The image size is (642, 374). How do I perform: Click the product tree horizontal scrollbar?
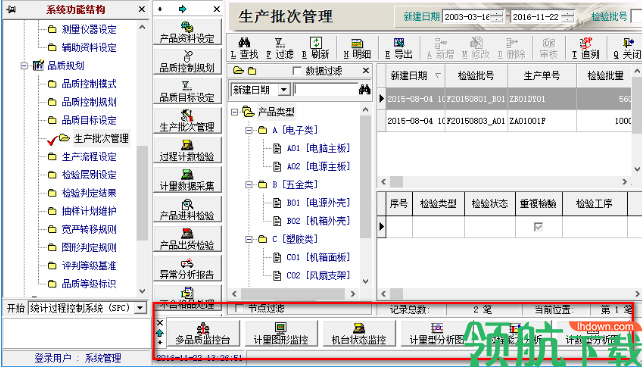(294, 294)
